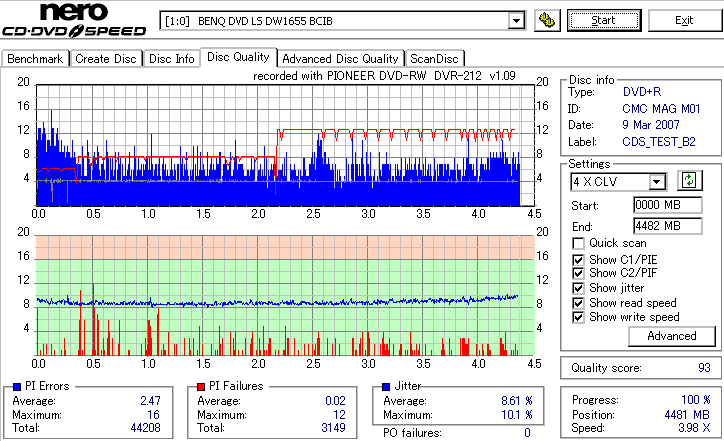Toggle the Show read speed checkbox
This screenshot has height=441, width=724.
tap(578, 303)
